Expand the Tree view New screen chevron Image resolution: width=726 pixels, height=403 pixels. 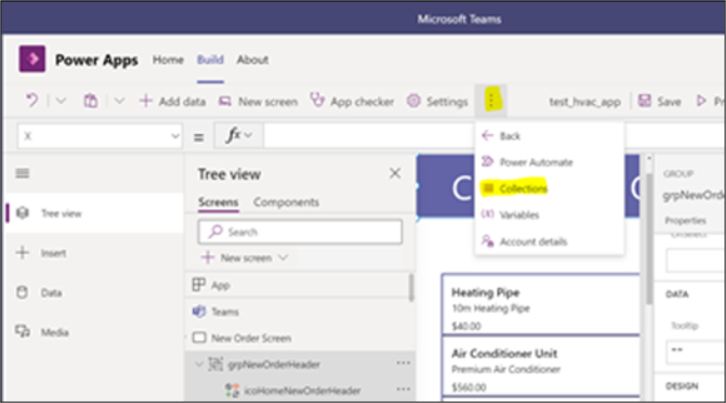283,258
